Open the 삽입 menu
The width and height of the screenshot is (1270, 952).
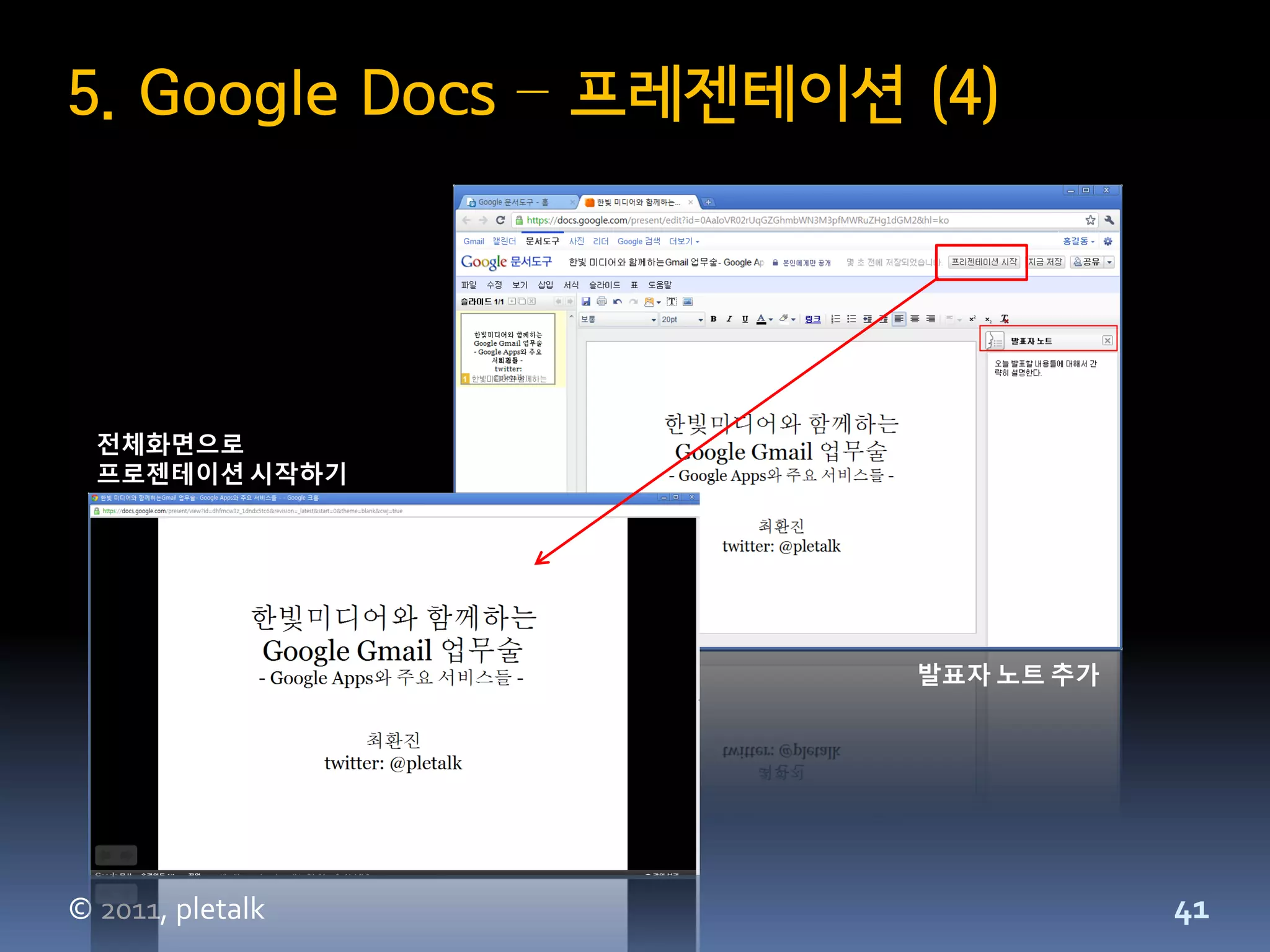click(x=546, y=285)
